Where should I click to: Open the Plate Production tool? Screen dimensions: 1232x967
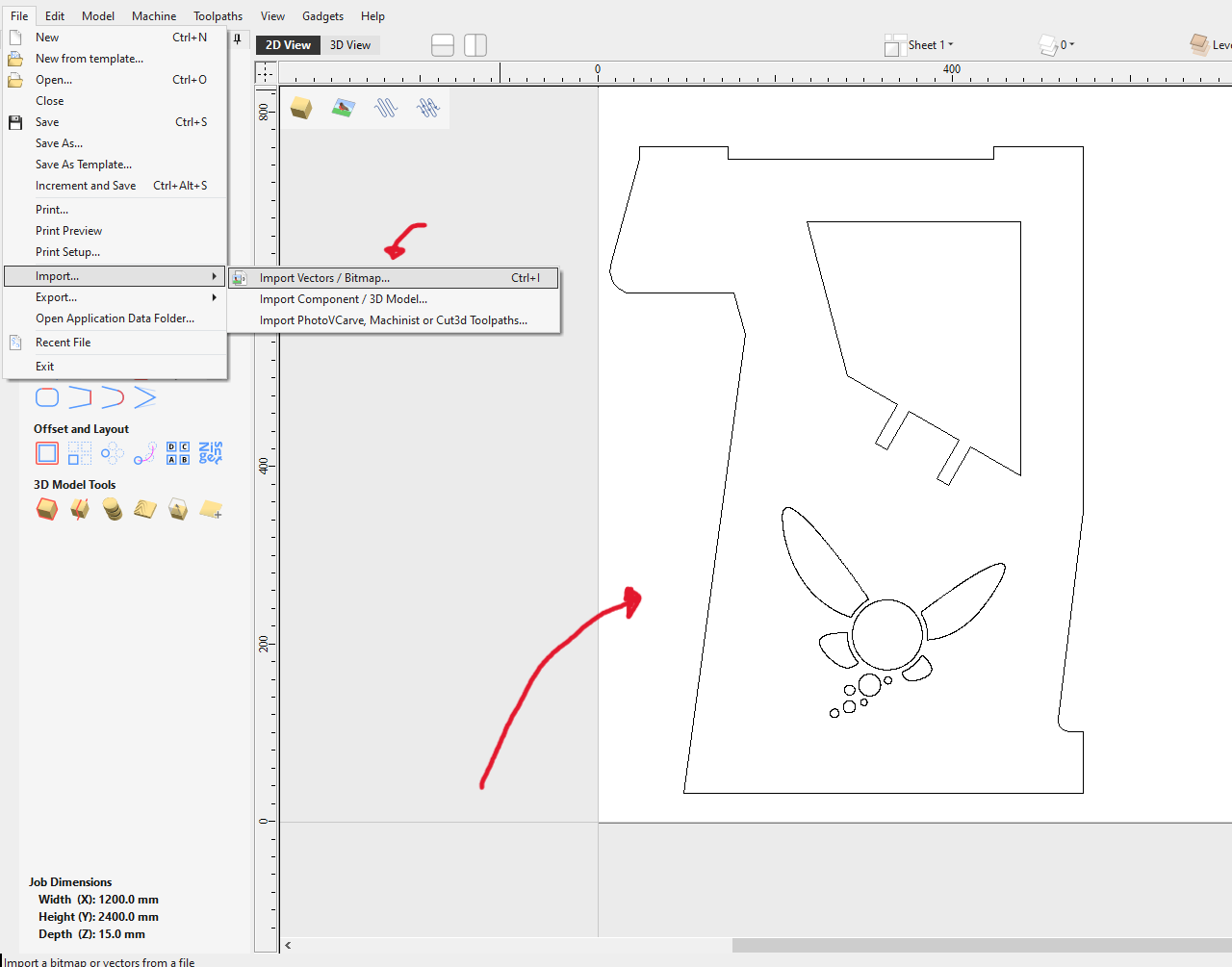[x=178, y=453]
